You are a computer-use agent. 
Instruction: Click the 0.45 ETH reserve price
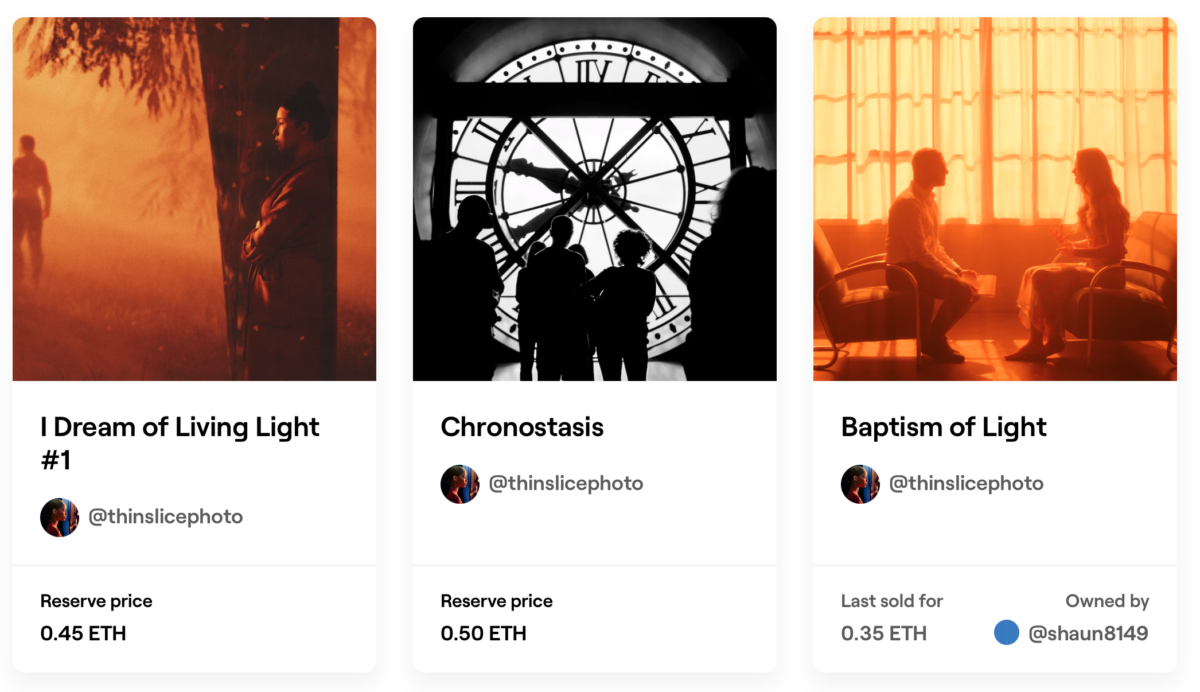coord(83,633)
